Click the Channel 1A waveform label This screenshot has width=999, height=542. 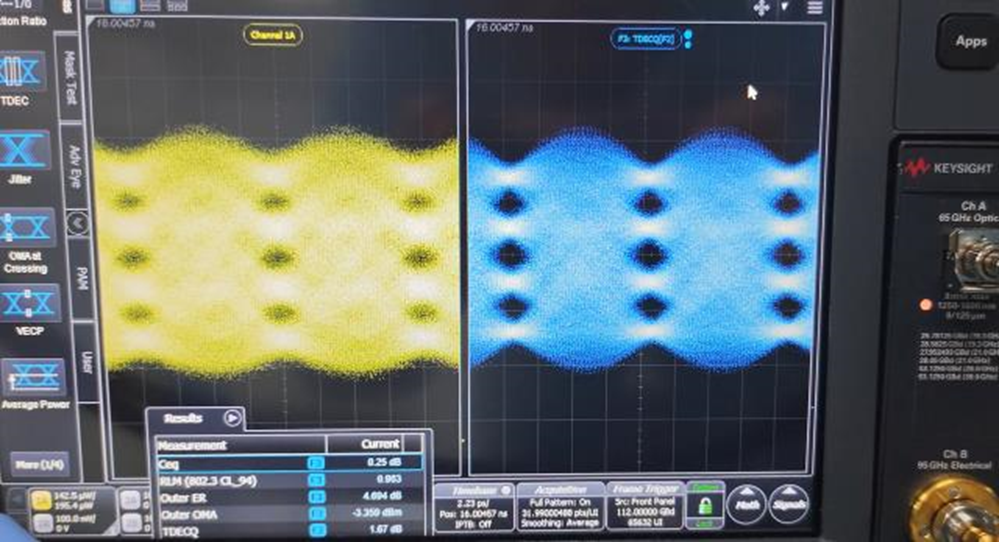(x=273, y=36)
